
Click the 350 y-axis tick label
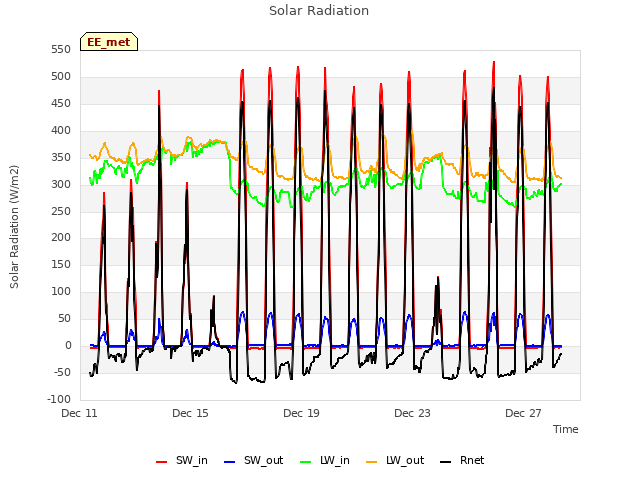[x=61, y=158]
